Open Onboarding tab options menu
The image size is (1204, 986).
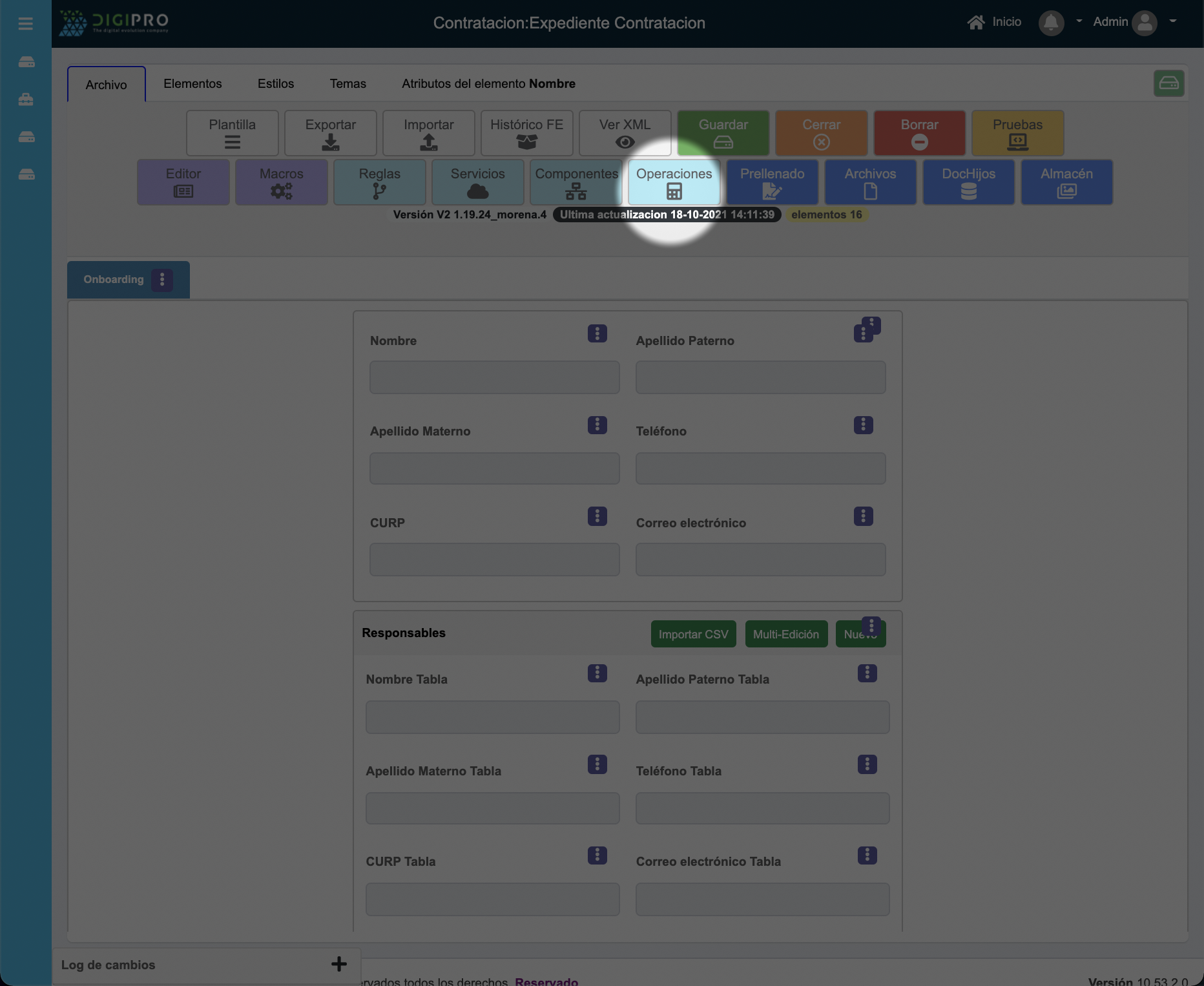pyautogui.click(x=162, y=280)
